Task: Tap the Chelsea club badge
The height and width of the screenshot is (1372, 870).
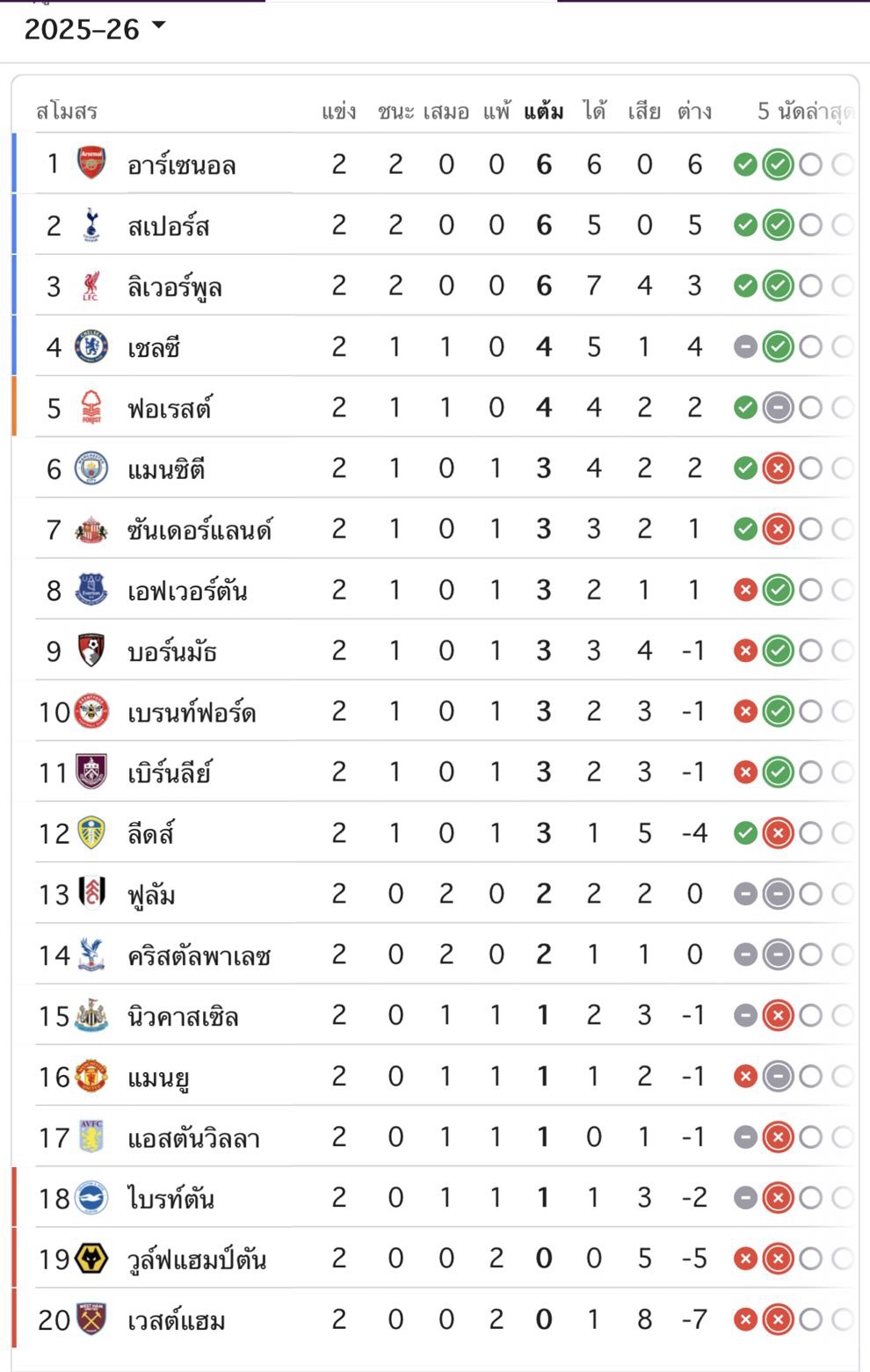Action: 91,346
